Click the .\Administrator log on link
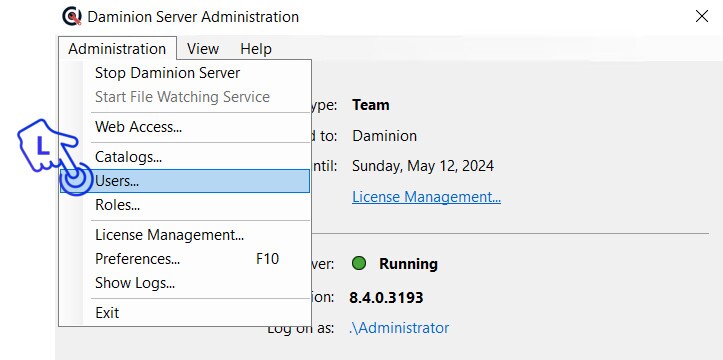Image resolution: width=723 pixels, height=360 pixels. point(399,328)
